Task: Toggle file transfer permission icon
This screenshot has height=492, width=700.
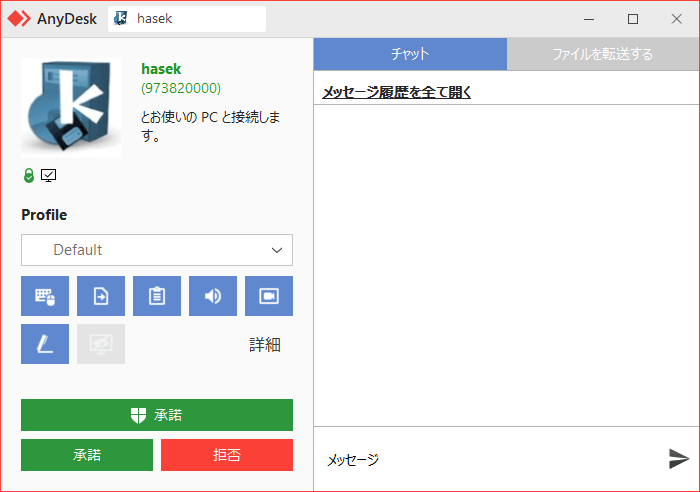Action: pyautogui.click(x=101, y=296)
